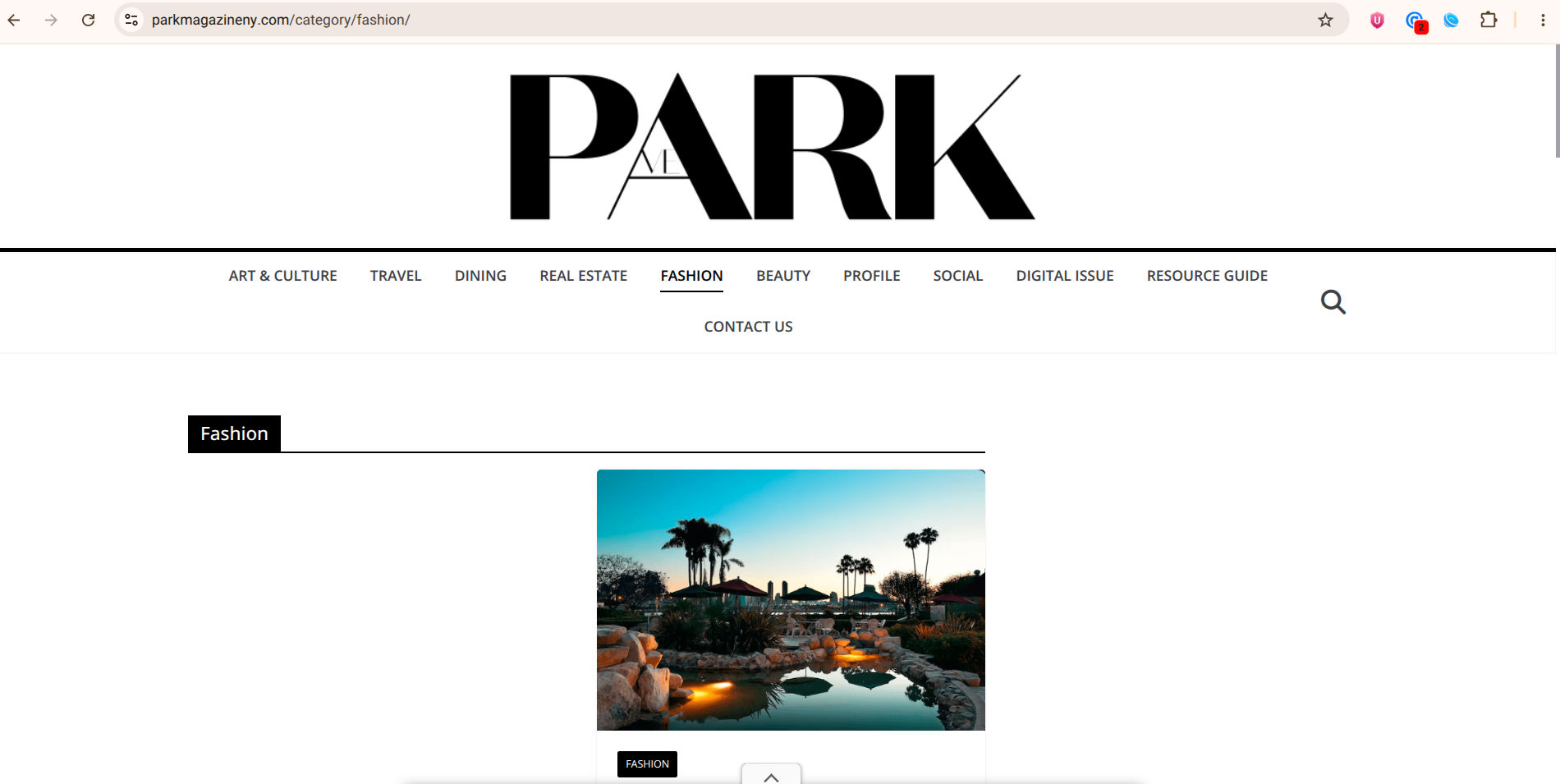
Task: Open the Extensions puzzle-piece menu
Action: click(x=1488, y=20)
